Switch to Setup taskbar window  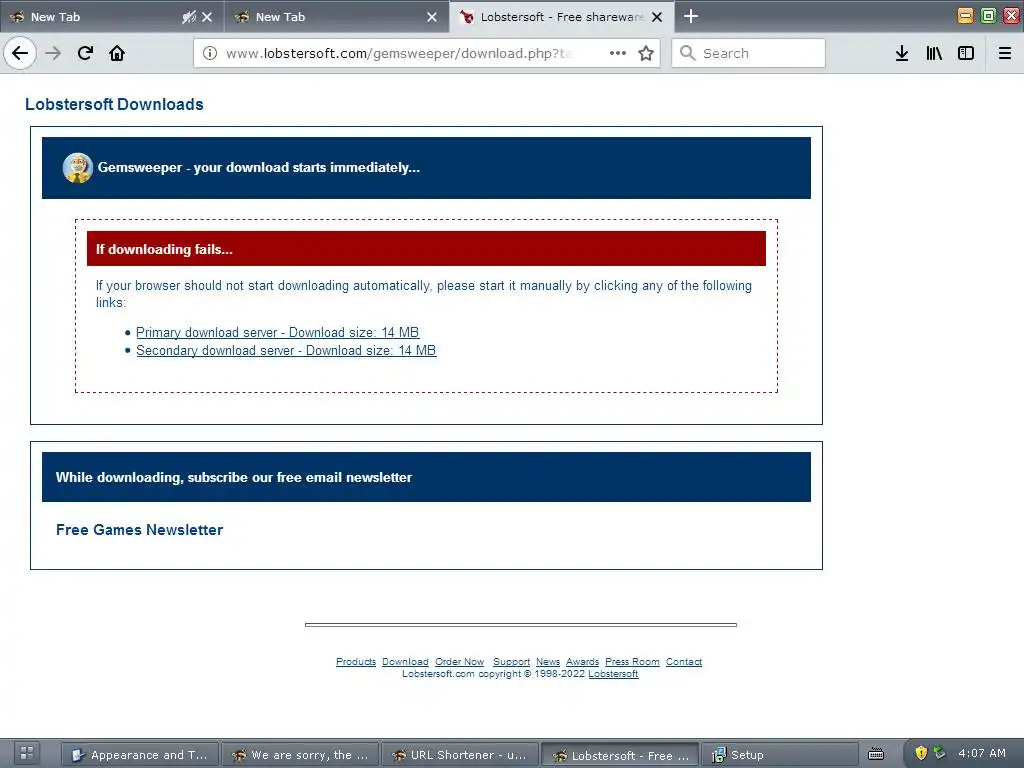pos(780,755)
